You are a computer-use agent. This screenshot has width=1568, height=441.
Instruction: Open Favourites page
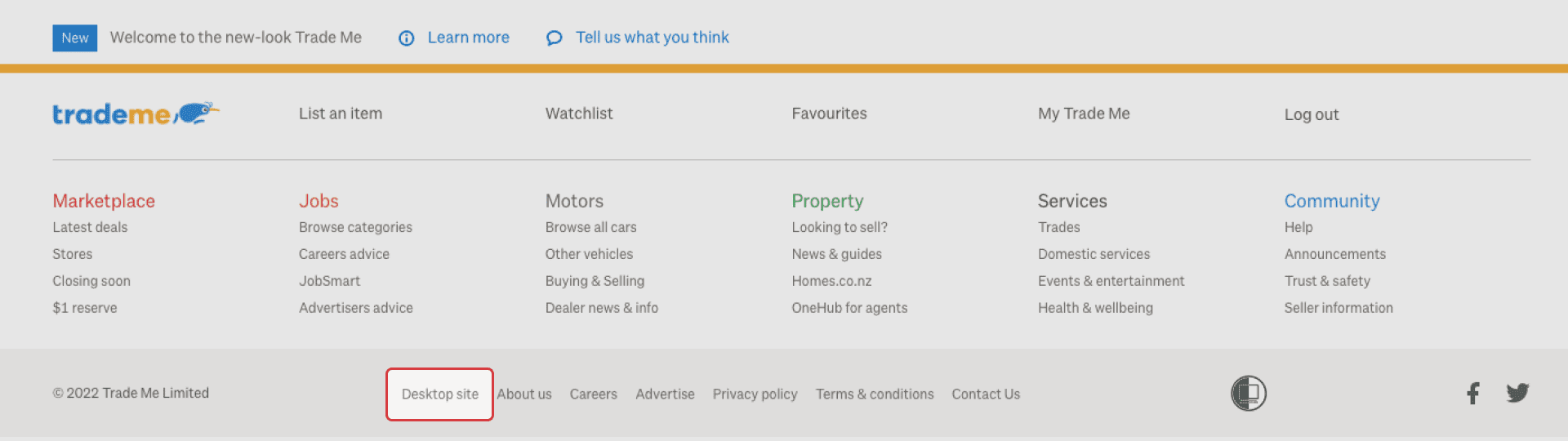(829, 114)
